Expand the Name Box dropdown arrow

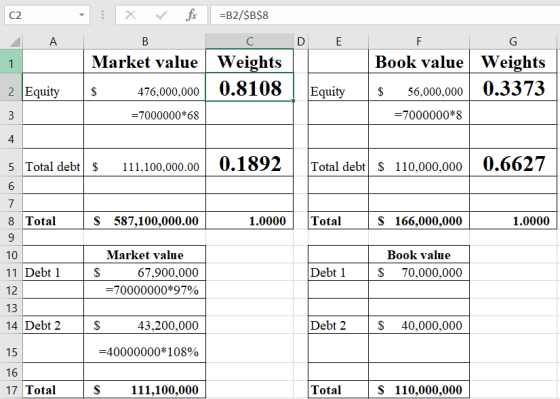click(82, 15)
